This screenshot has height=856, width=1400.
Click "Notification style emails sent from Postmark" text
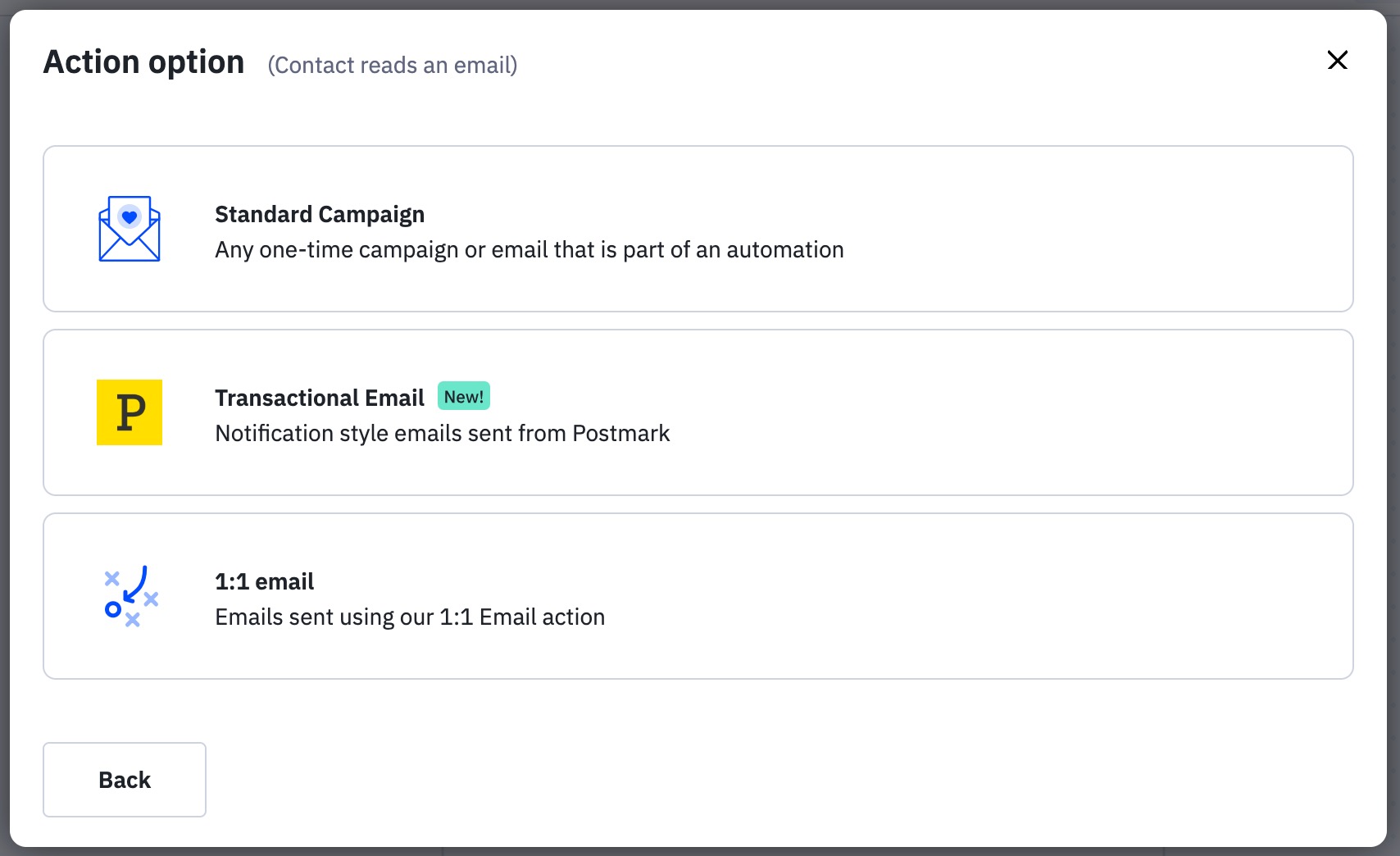coord(442,434)
